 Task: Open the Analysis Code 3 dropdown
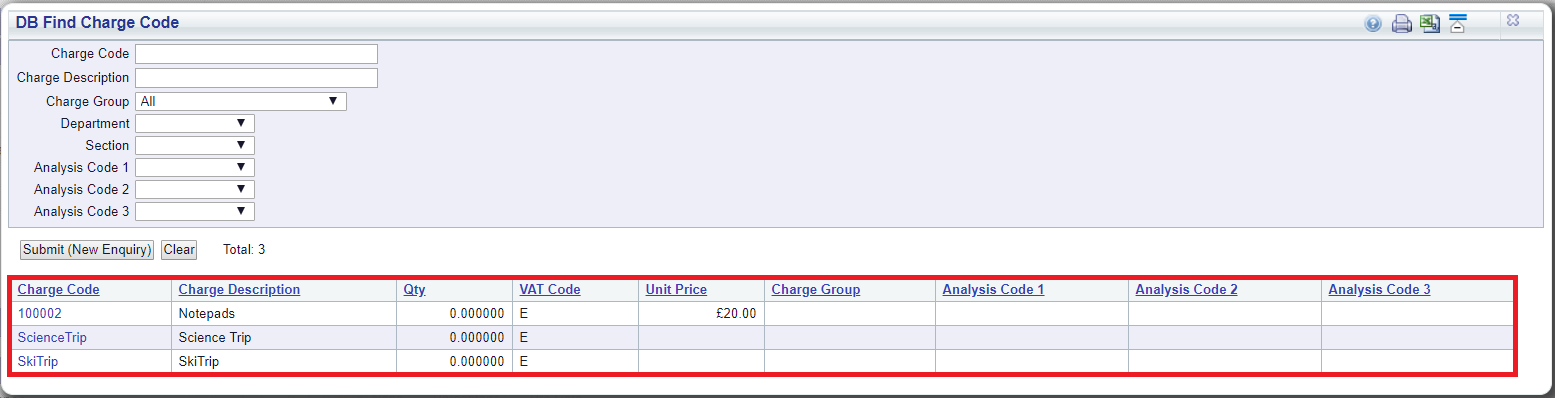tap(195, 211)
